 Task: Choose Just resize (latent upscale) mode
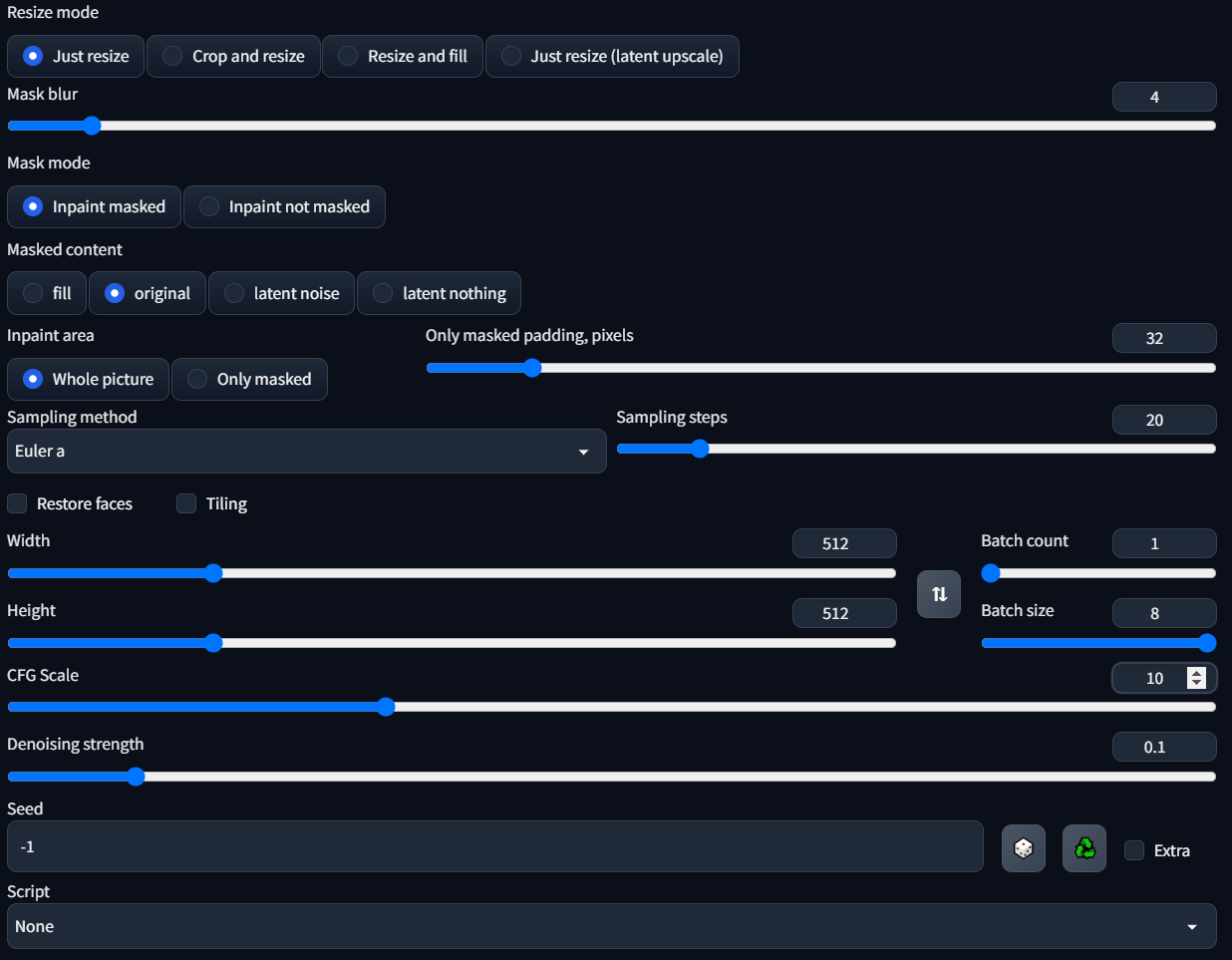[612, 56]
